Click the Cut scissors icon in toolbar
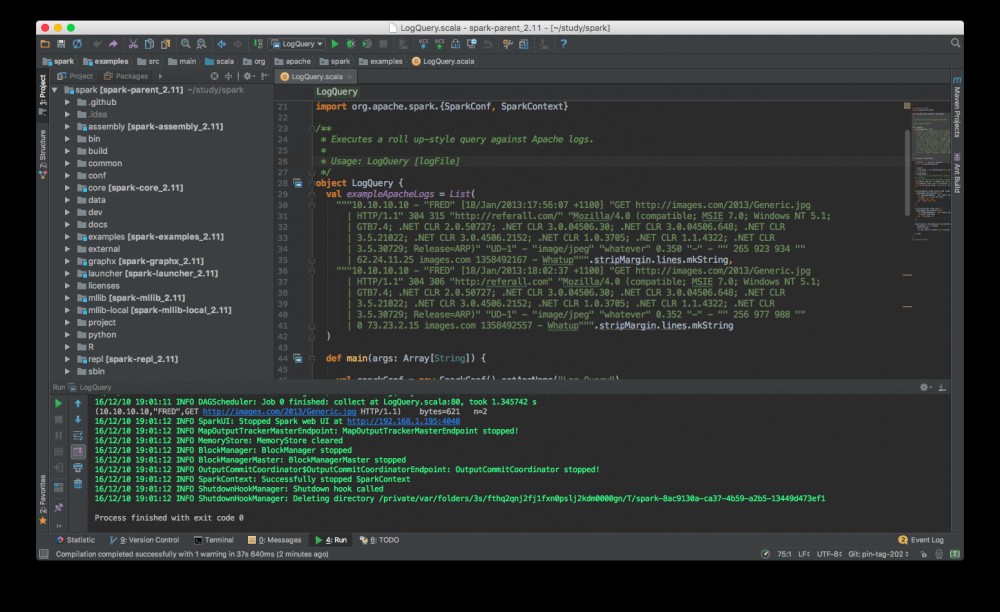The width and height of the screenshot is (1000, 612). point(134,44)
